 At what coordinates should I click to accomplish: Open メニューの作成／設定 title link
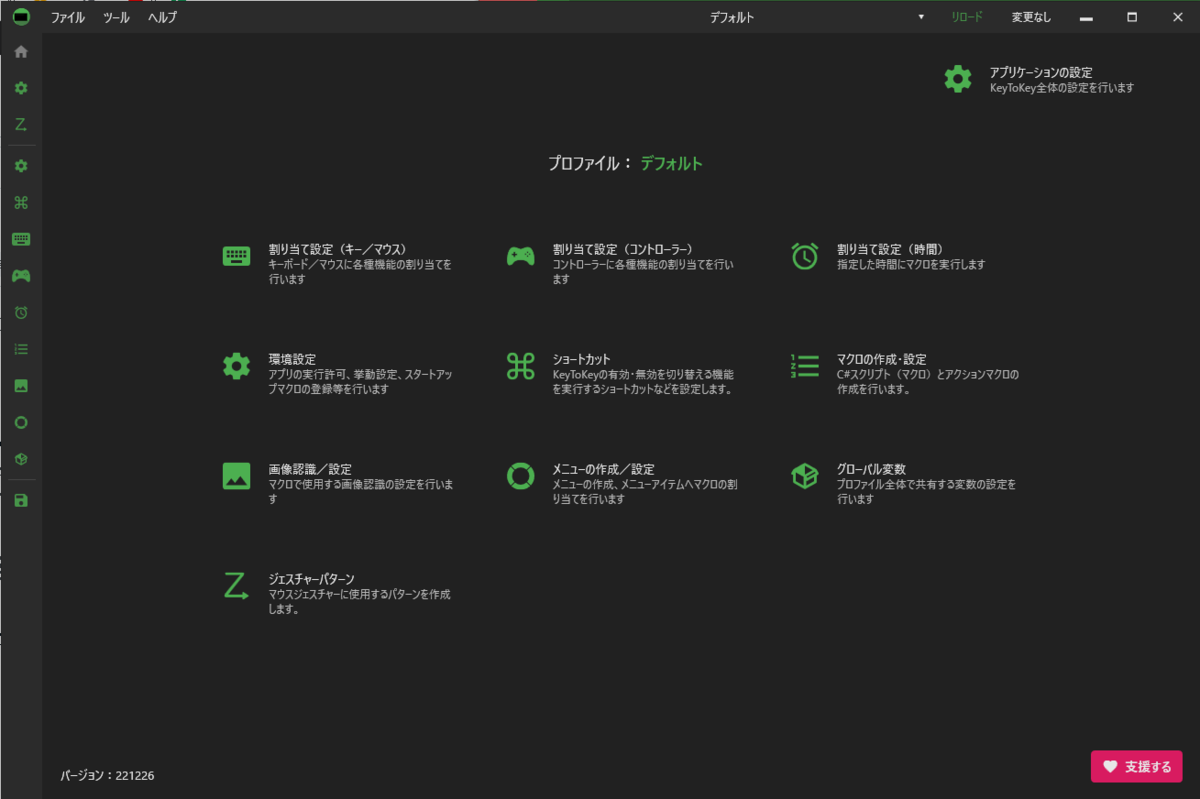(603, 469)
